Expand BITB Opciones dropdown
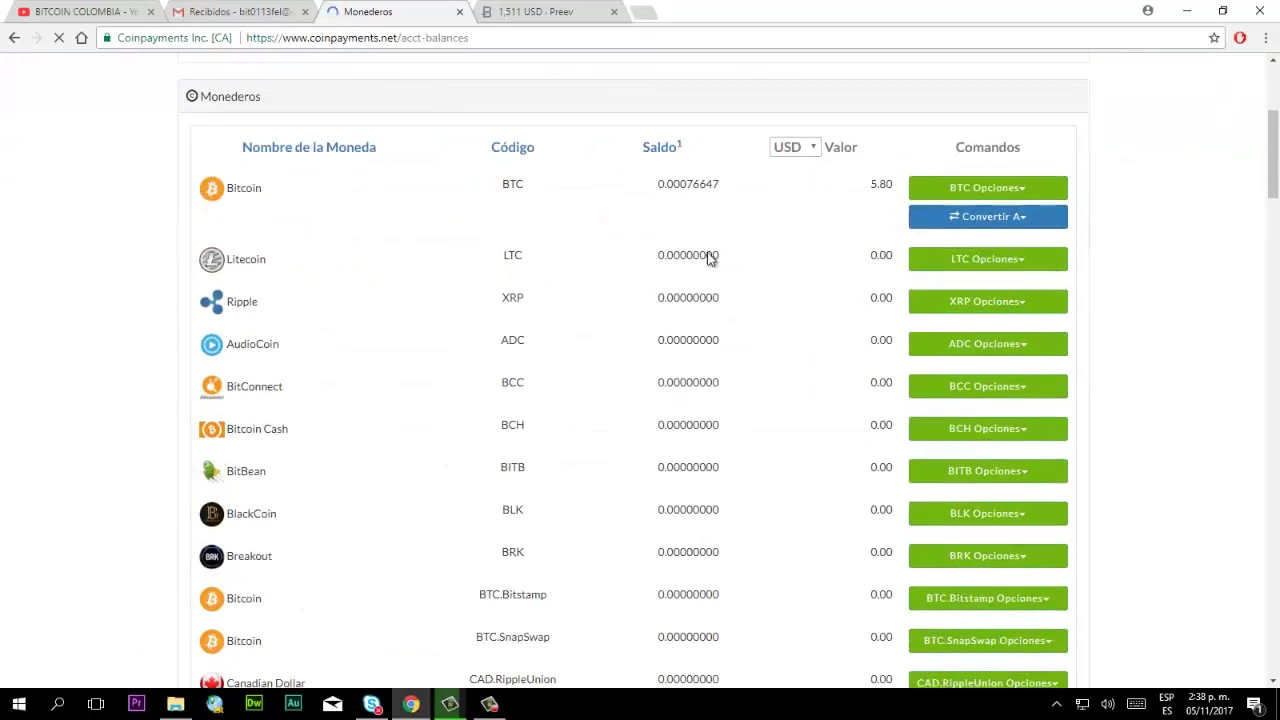 click(988, 471)
